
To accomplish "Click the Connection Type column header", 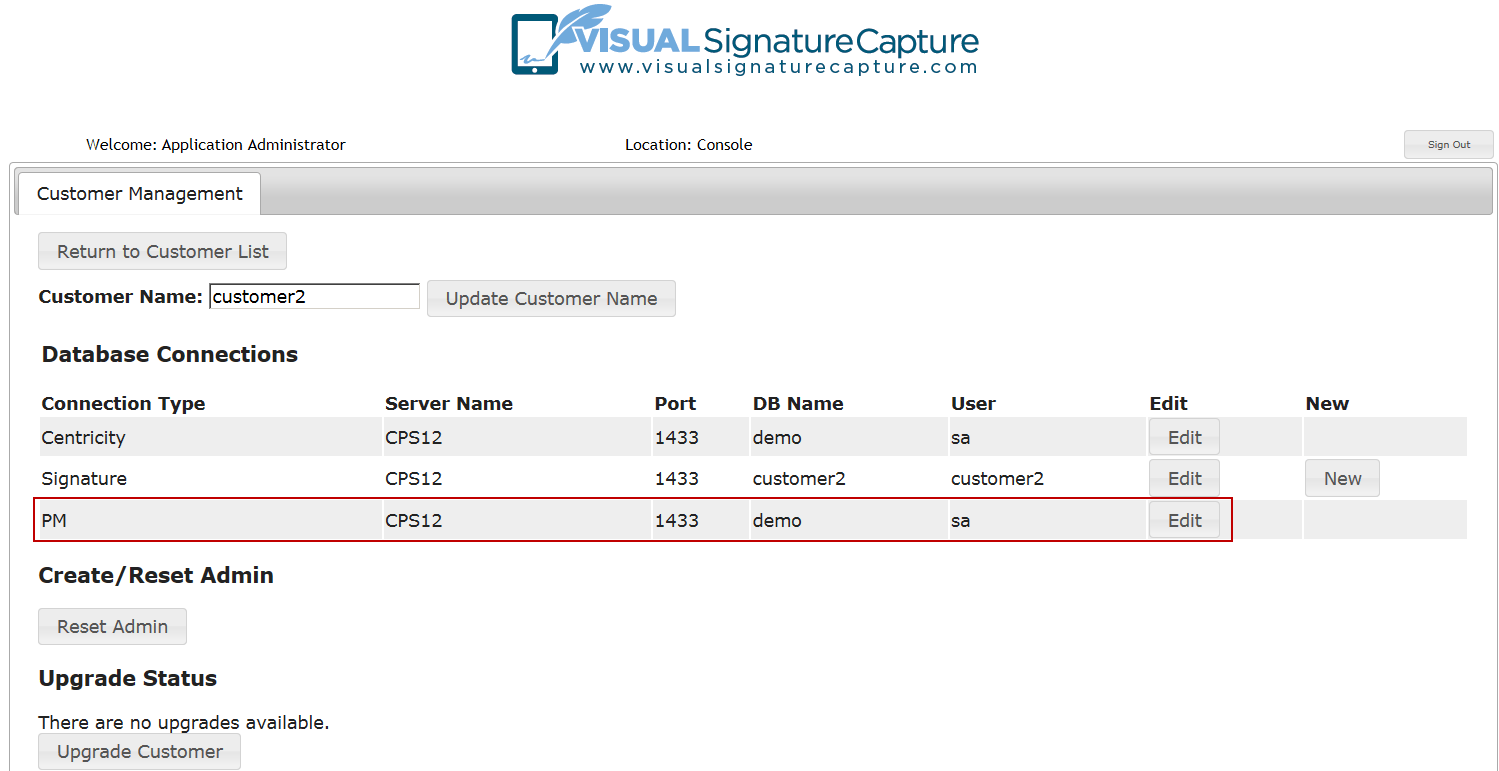I will coord(123,403).
